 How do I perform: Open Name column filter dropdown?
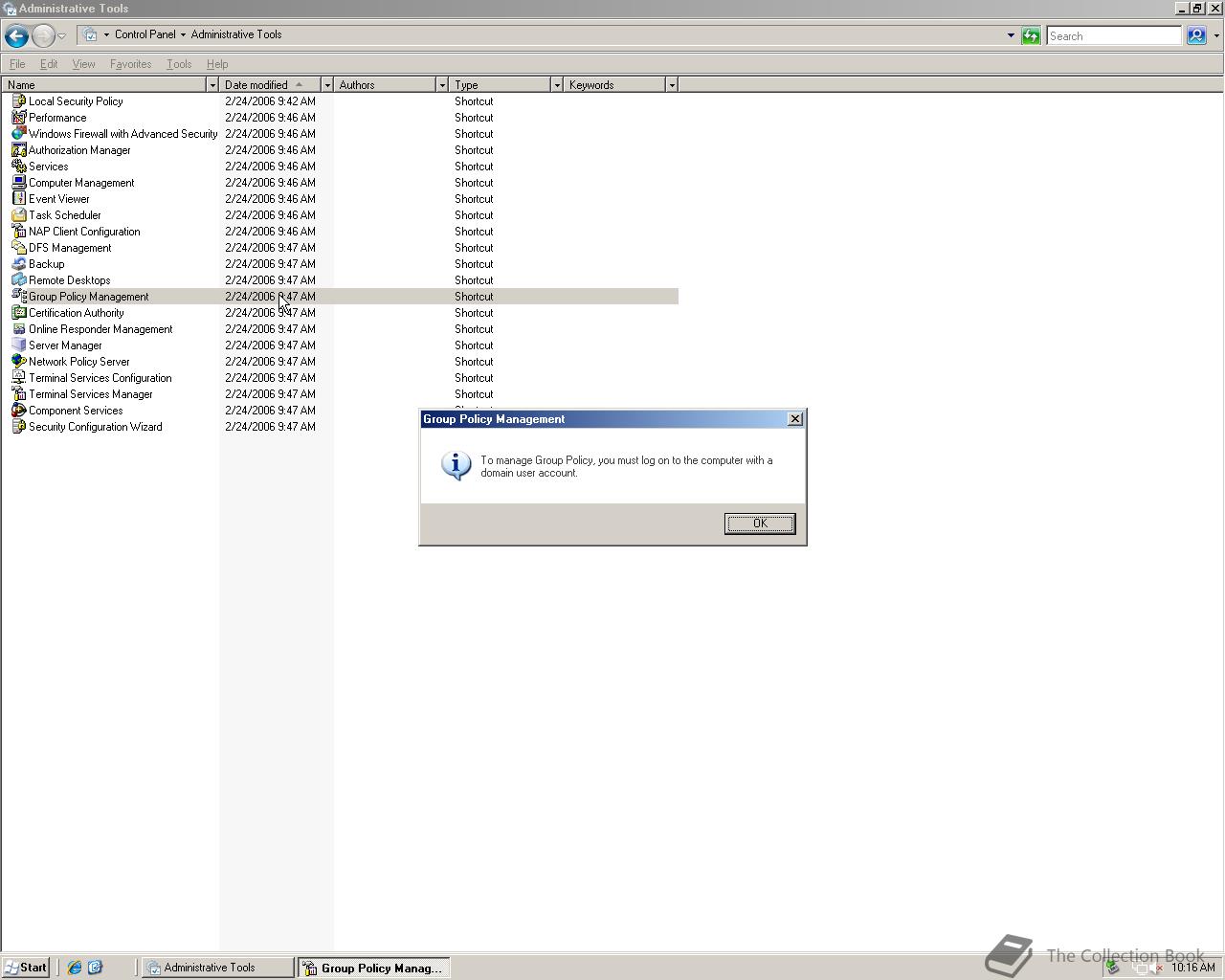tap(212, 85)
